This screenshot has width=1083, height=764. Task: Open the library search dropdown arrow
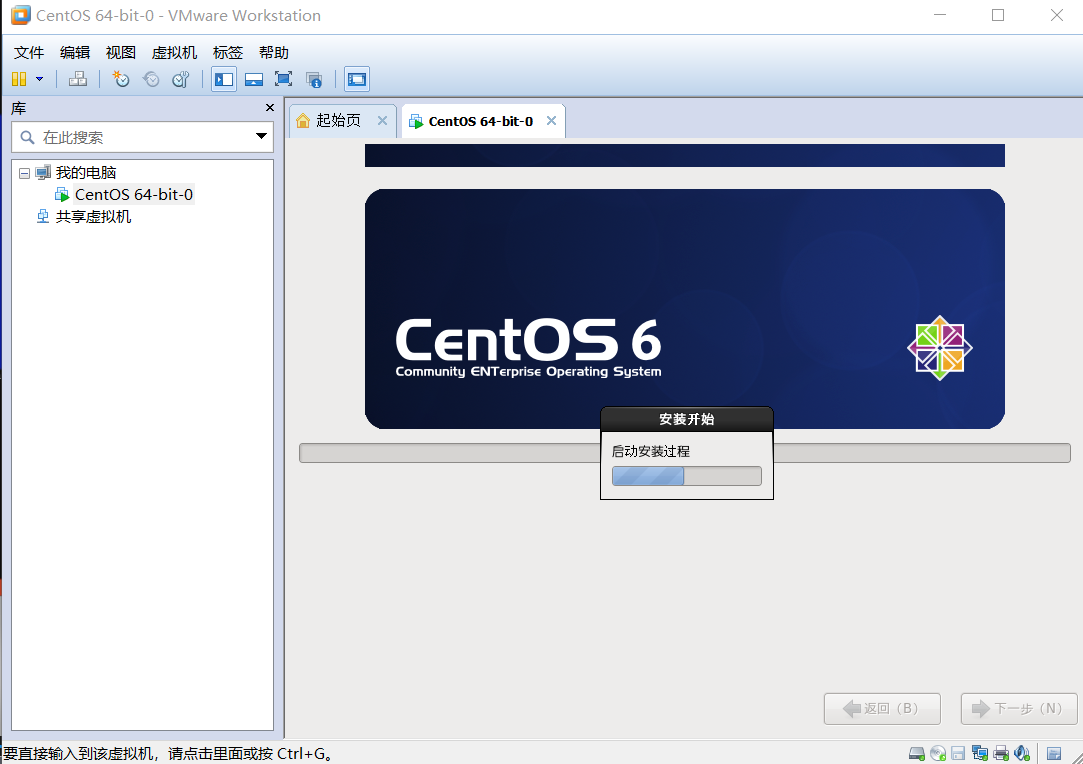(x=261, y=137)
